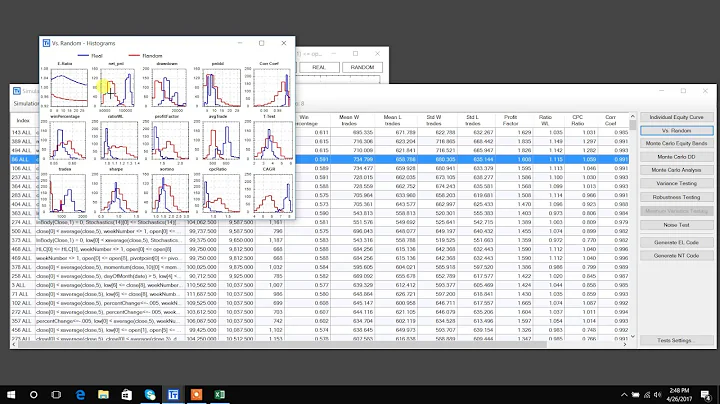
Task: Click the Vs. Random button
Action: coord(676,130)
